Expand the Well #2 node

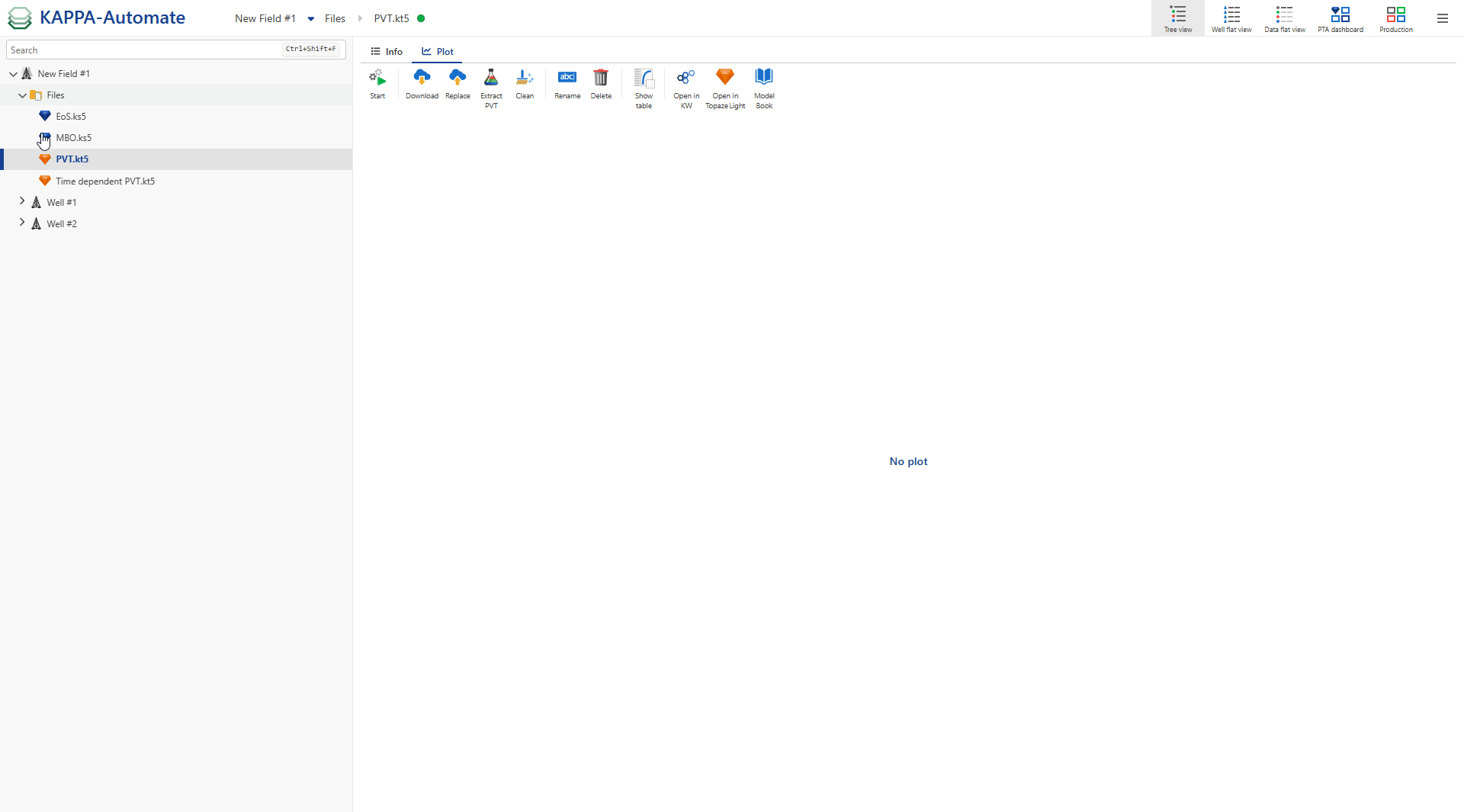22,223
